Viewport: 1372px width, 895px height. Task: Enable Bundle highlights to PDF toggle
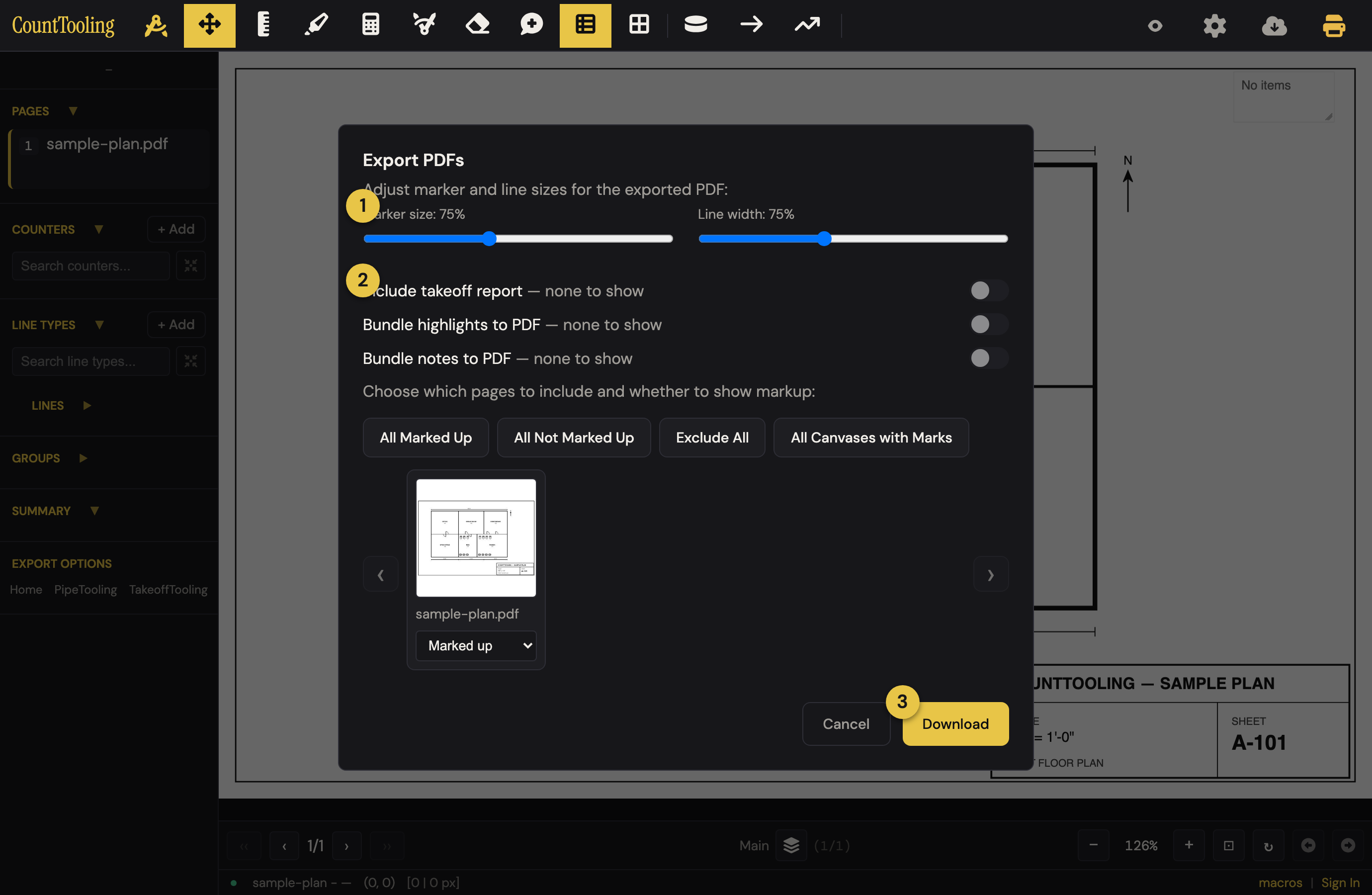[989, 325]
